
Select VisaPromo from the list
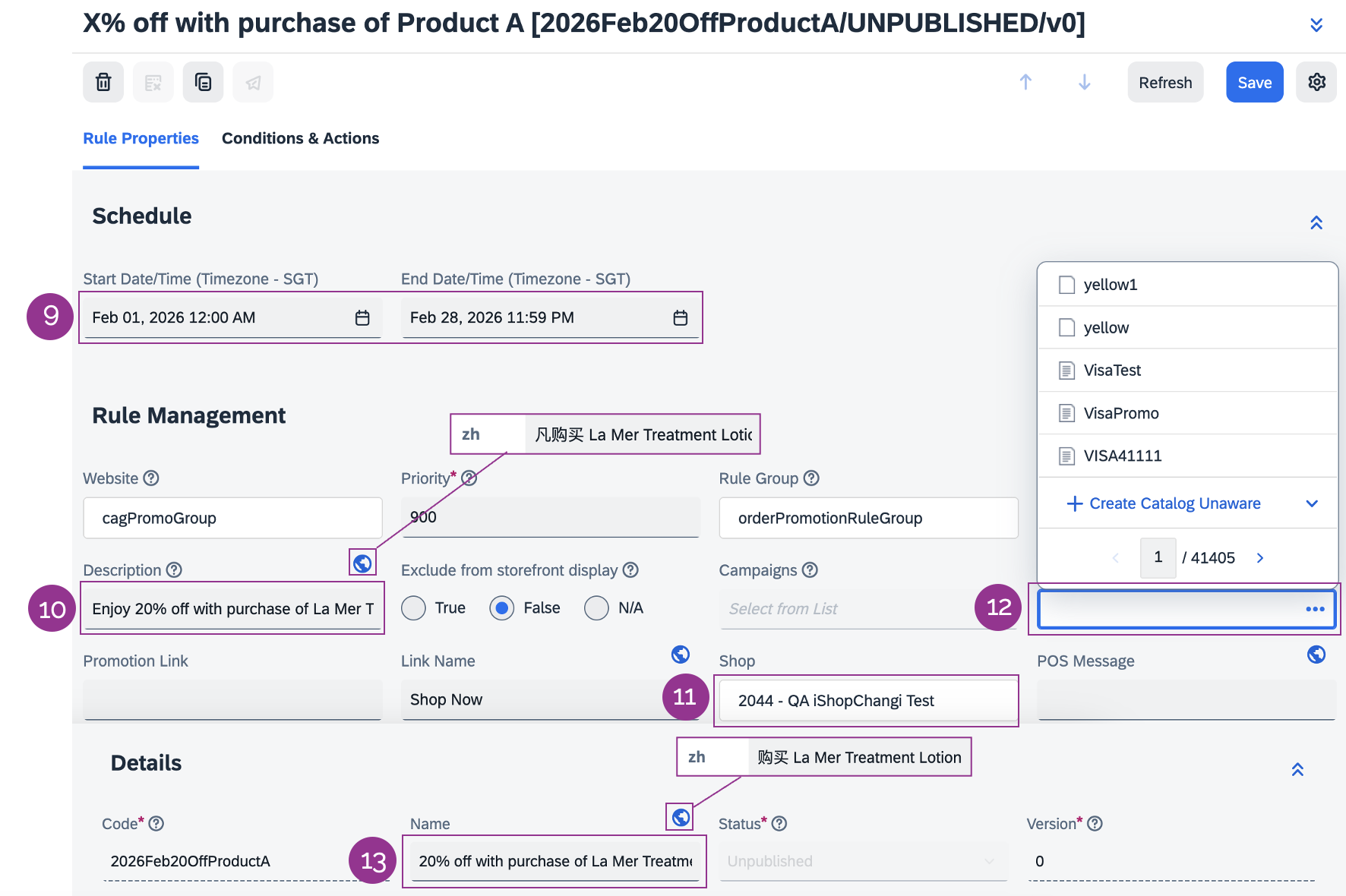coord(1120,413)
